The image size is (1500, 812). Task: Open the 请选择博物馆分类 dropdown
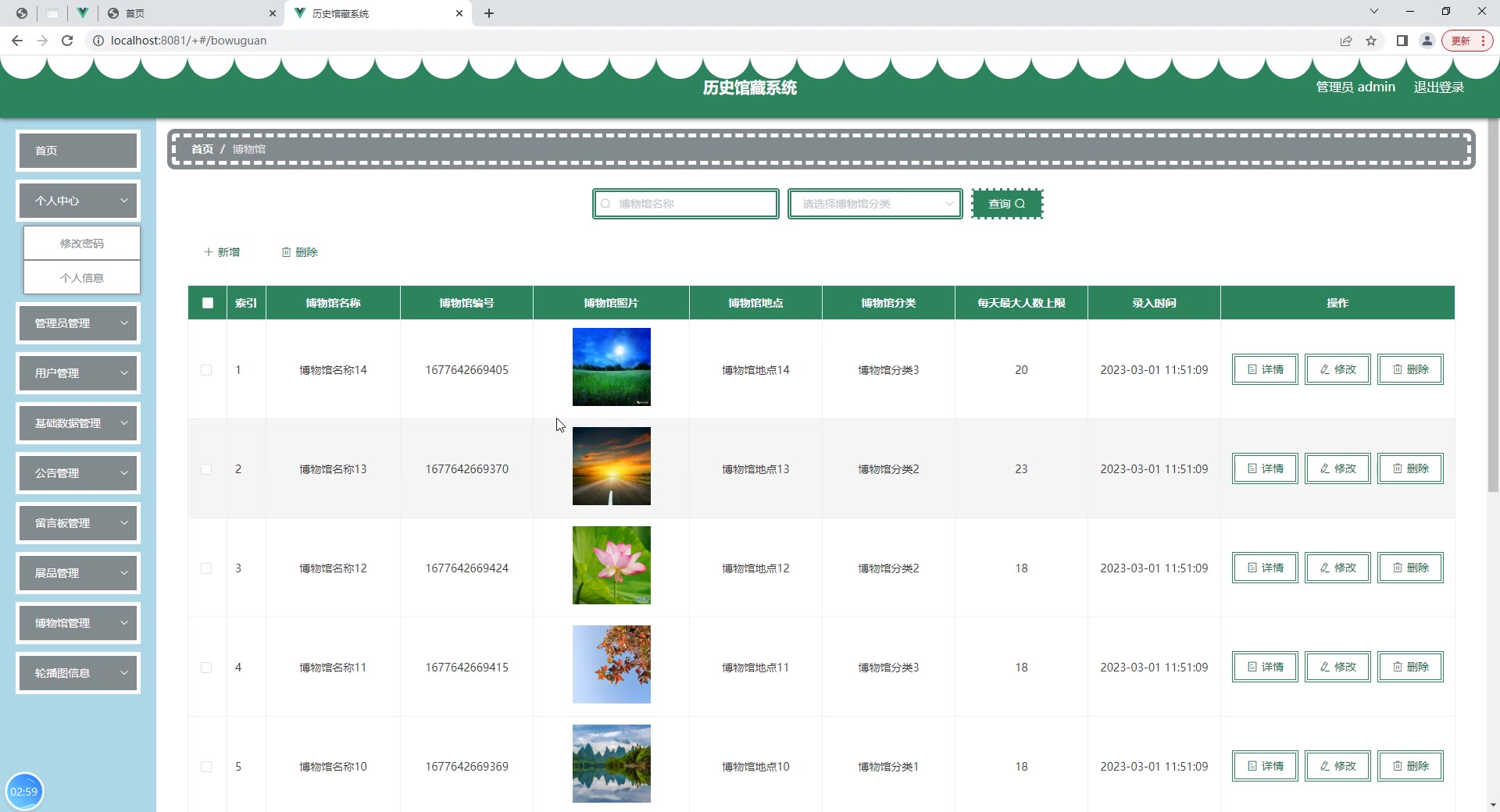click(x=875, y=204)
